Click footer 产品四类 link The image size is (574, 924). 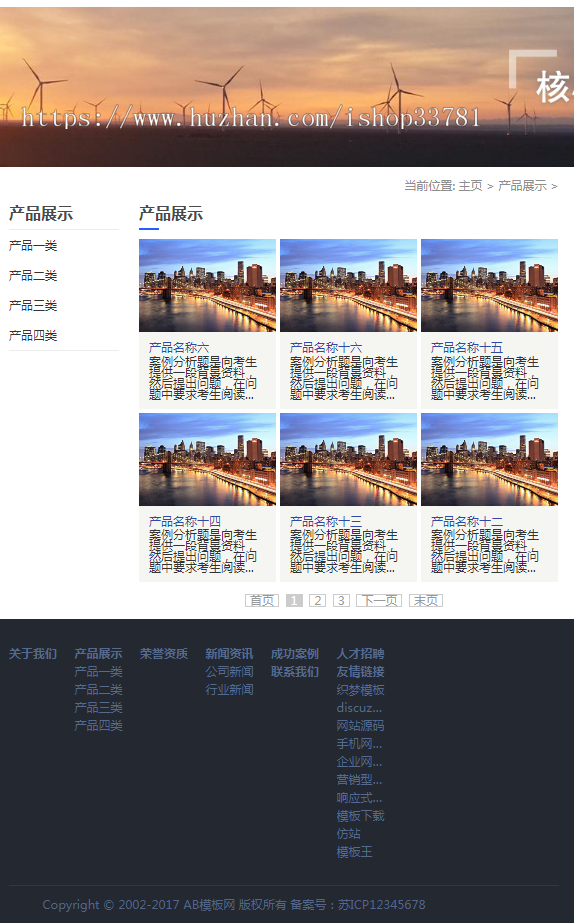click(98, 726)
